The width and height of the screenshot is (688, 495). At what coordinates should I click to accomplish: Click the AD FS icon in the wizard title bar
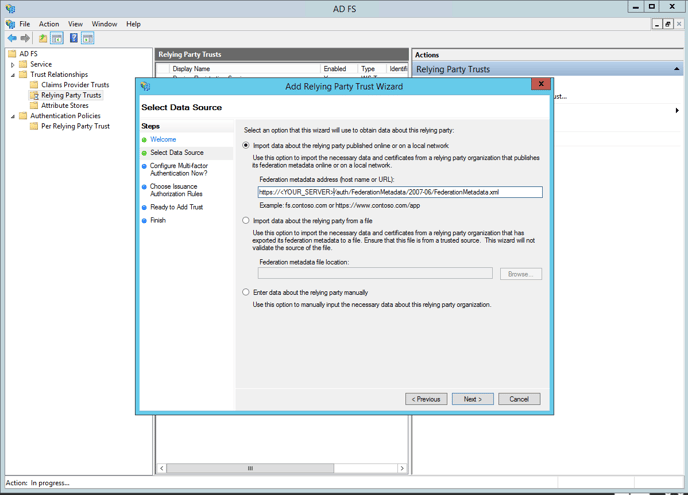pyautogui.click(x=145, y=86)
